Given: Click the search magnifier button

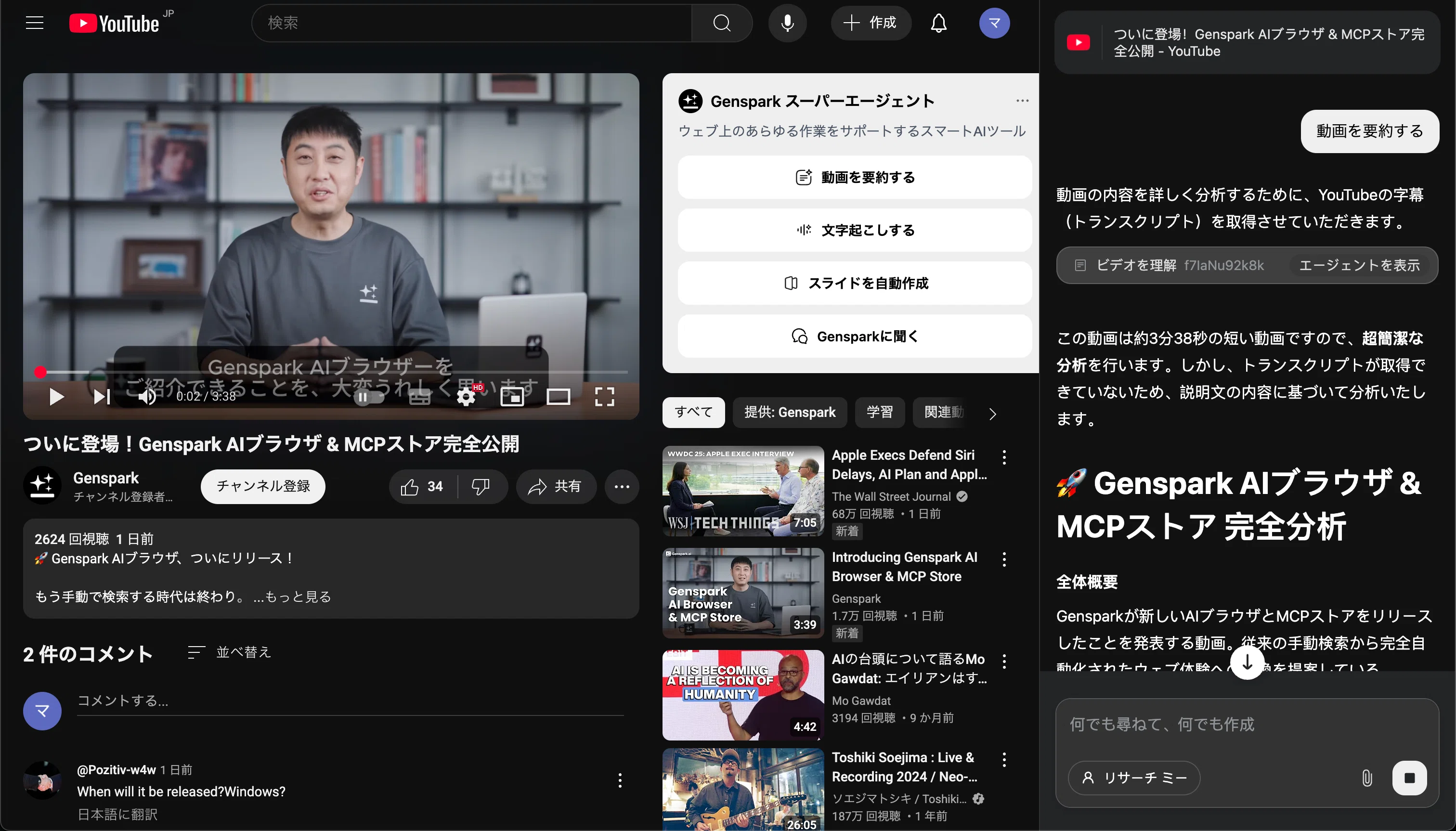Looking at the screenshot, I should 722,23.
